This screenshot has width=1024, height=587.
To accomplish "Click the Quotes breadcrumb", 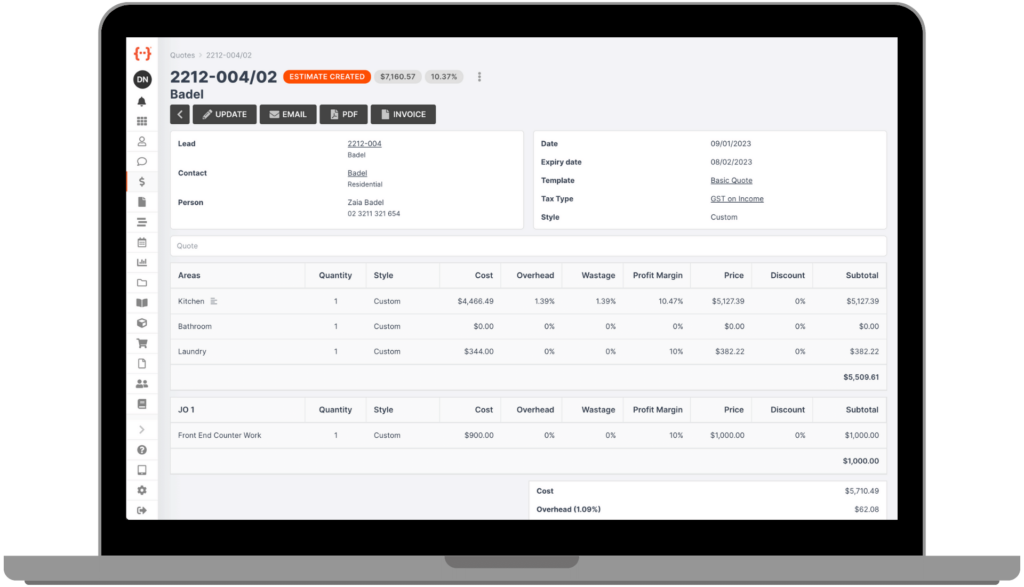I will [182, 56].
